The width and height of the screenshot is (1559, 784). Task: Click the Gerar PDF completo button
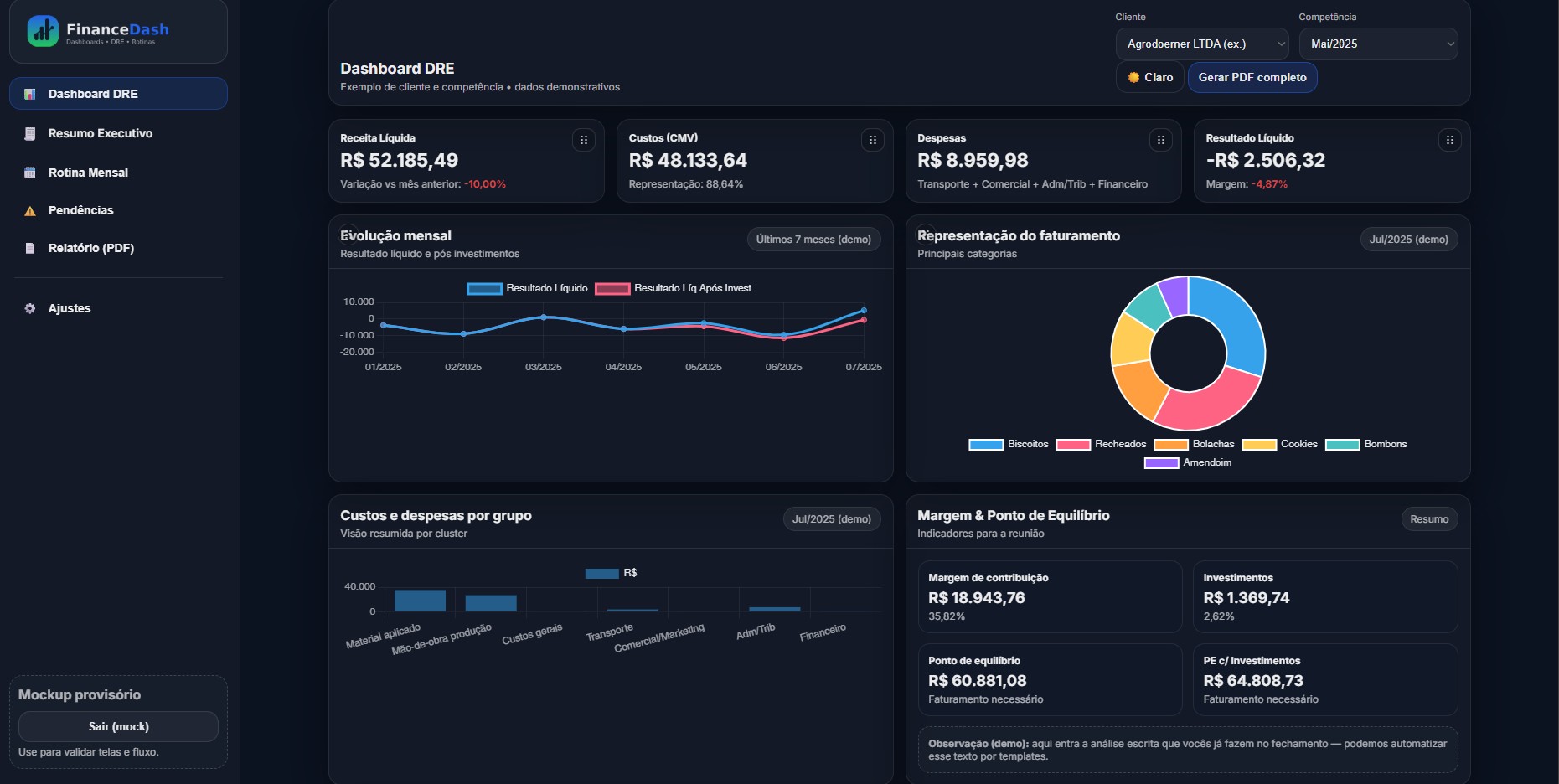click(1252, 77)
